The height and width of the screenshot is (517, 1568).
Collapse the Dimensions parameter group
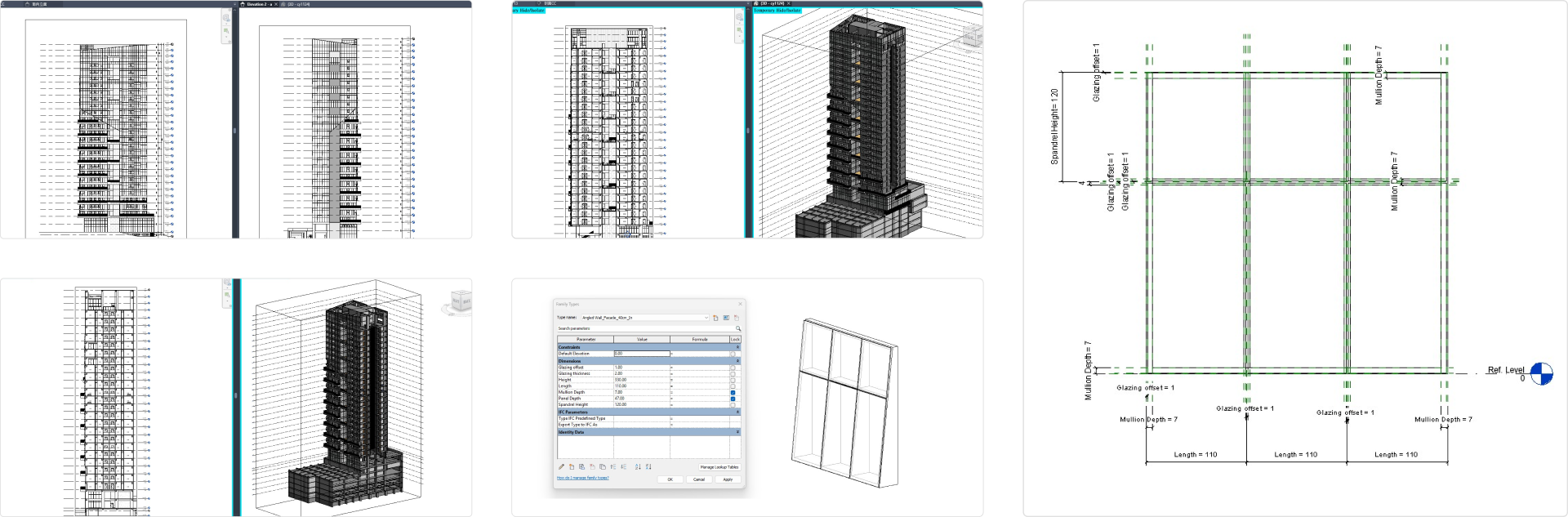737,361
